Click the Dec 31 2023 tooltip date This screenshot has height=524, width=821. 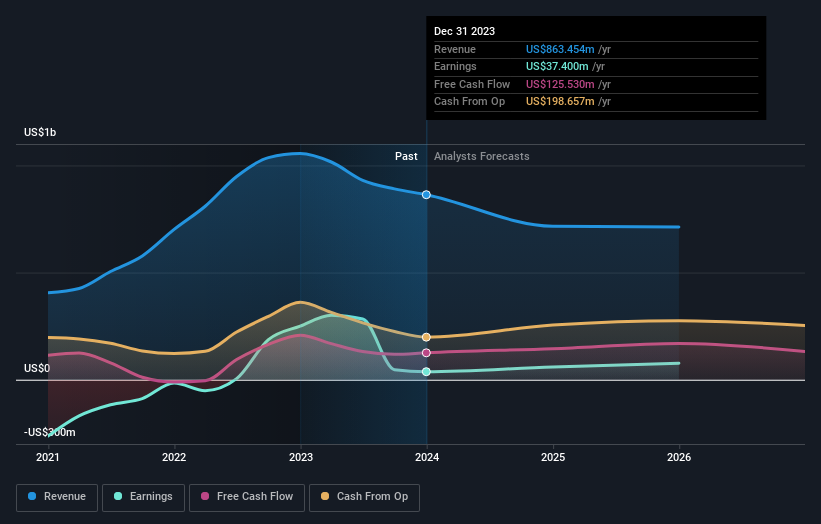click(x=464, y=31)
